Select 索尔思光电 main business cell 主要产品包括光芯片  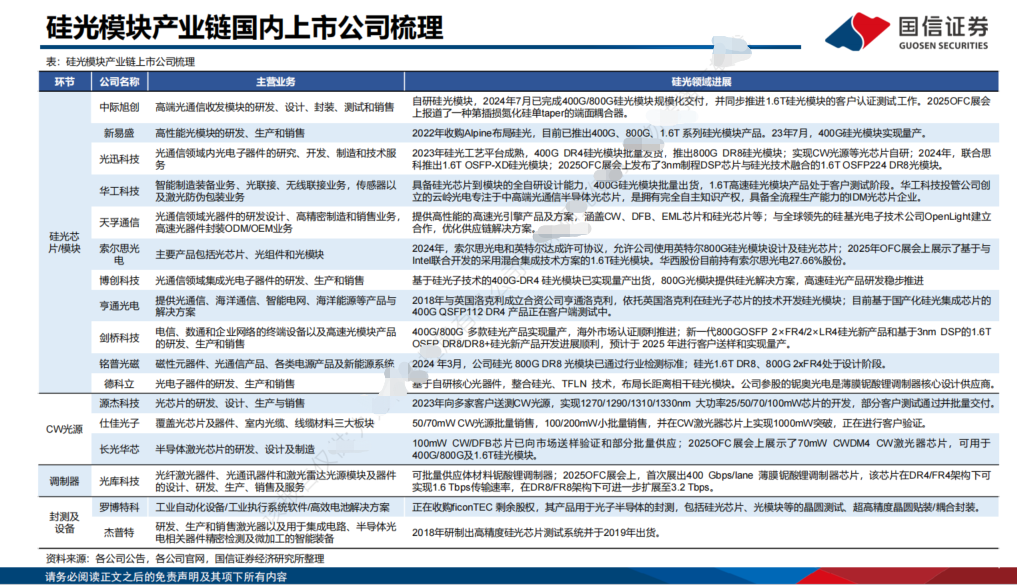(239, 254)
